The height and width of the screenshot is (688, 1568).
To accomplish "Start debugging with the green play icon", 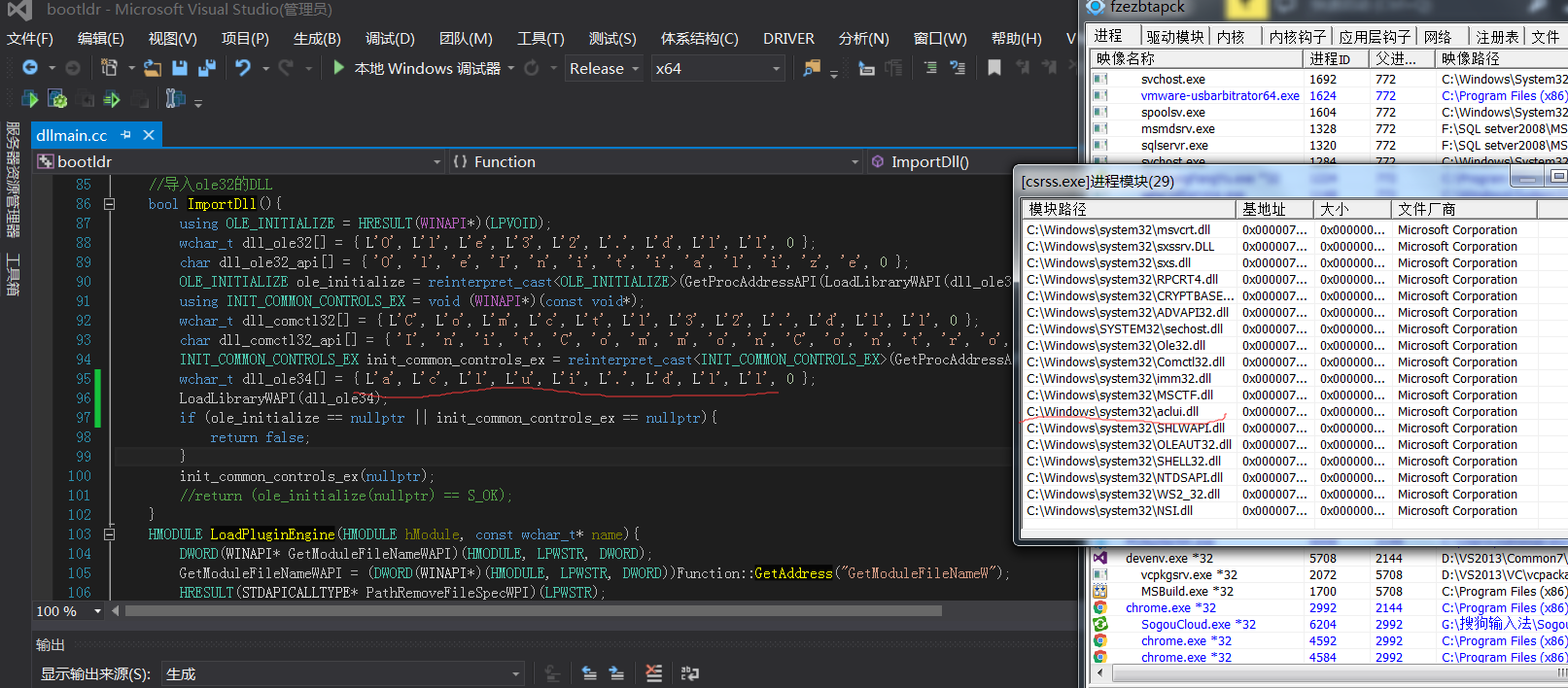I will click(x=338, y=68).
